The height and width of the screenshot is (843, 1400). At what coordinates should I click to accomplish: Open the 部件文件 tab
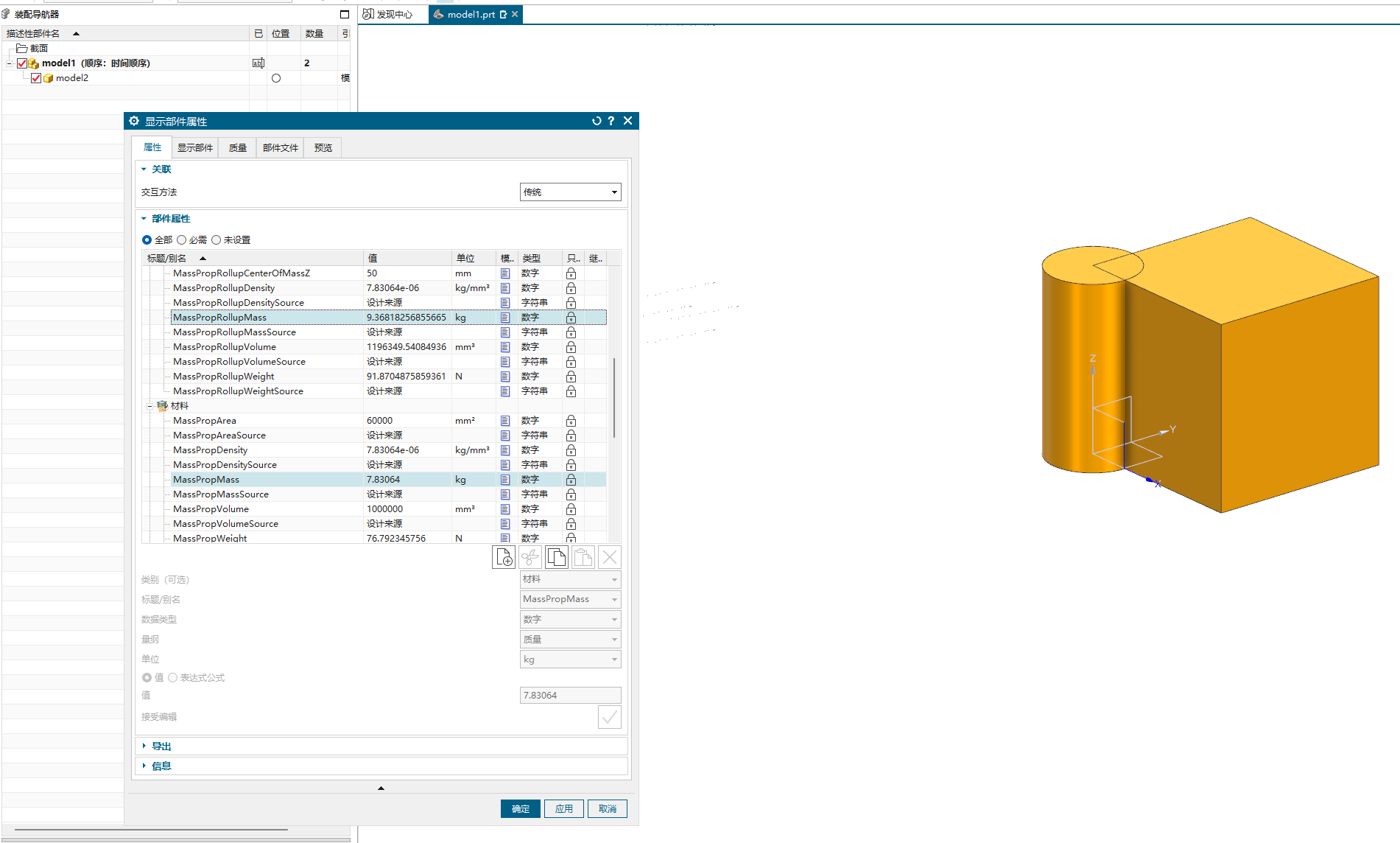pos(280,148)
